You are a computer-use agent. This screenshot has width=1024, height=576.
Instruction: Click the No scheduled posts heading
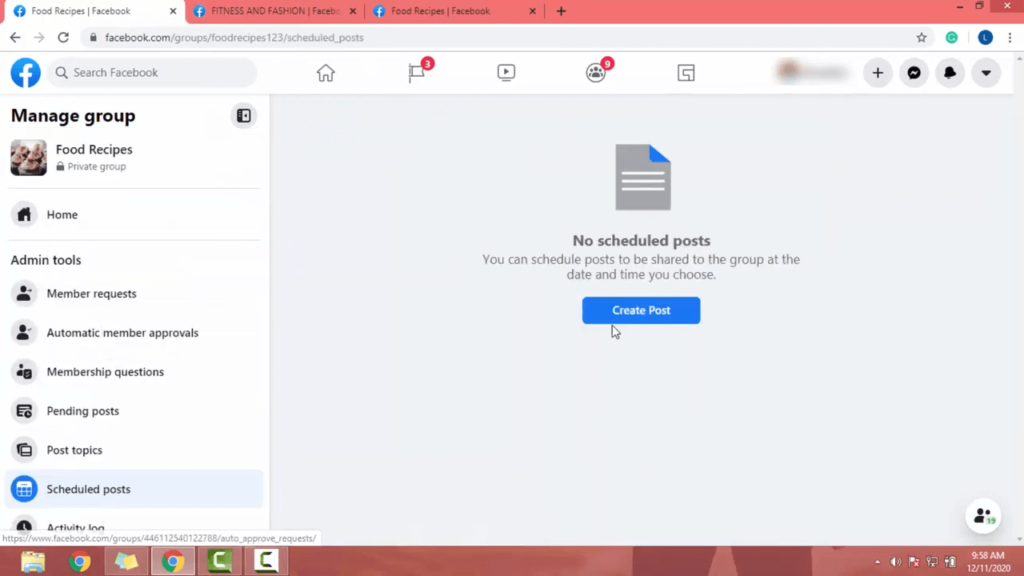pyautogui.click(x=641, y=240)
